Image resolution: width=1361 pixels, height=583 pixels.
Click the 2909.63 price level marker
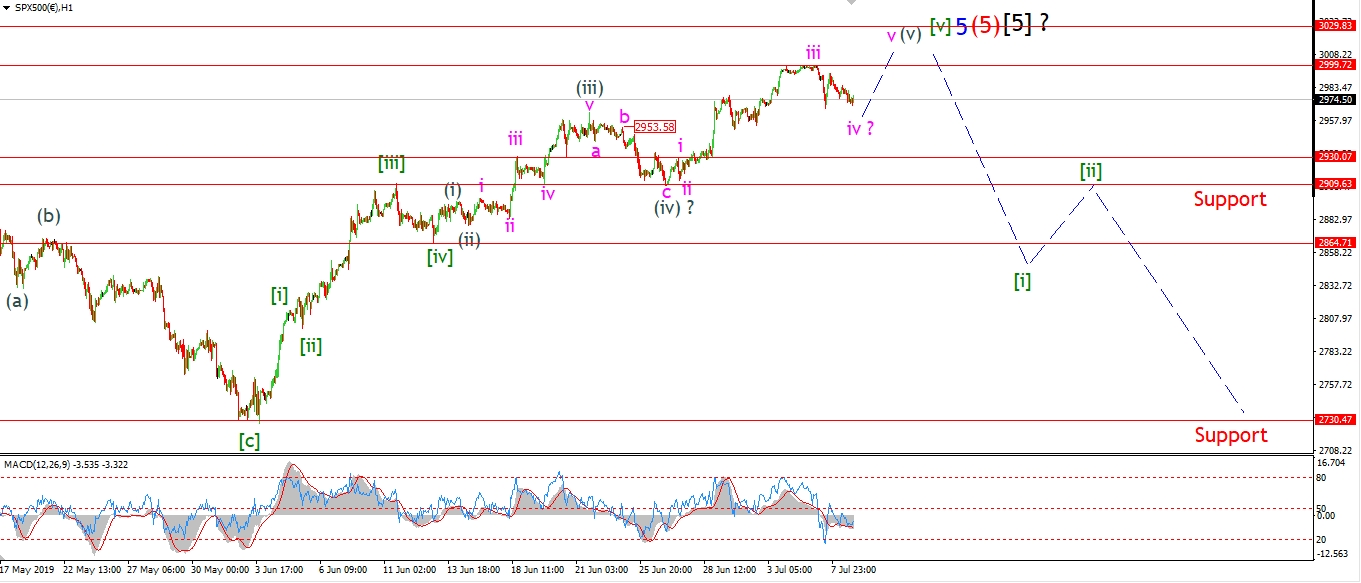coord(1337,184)
